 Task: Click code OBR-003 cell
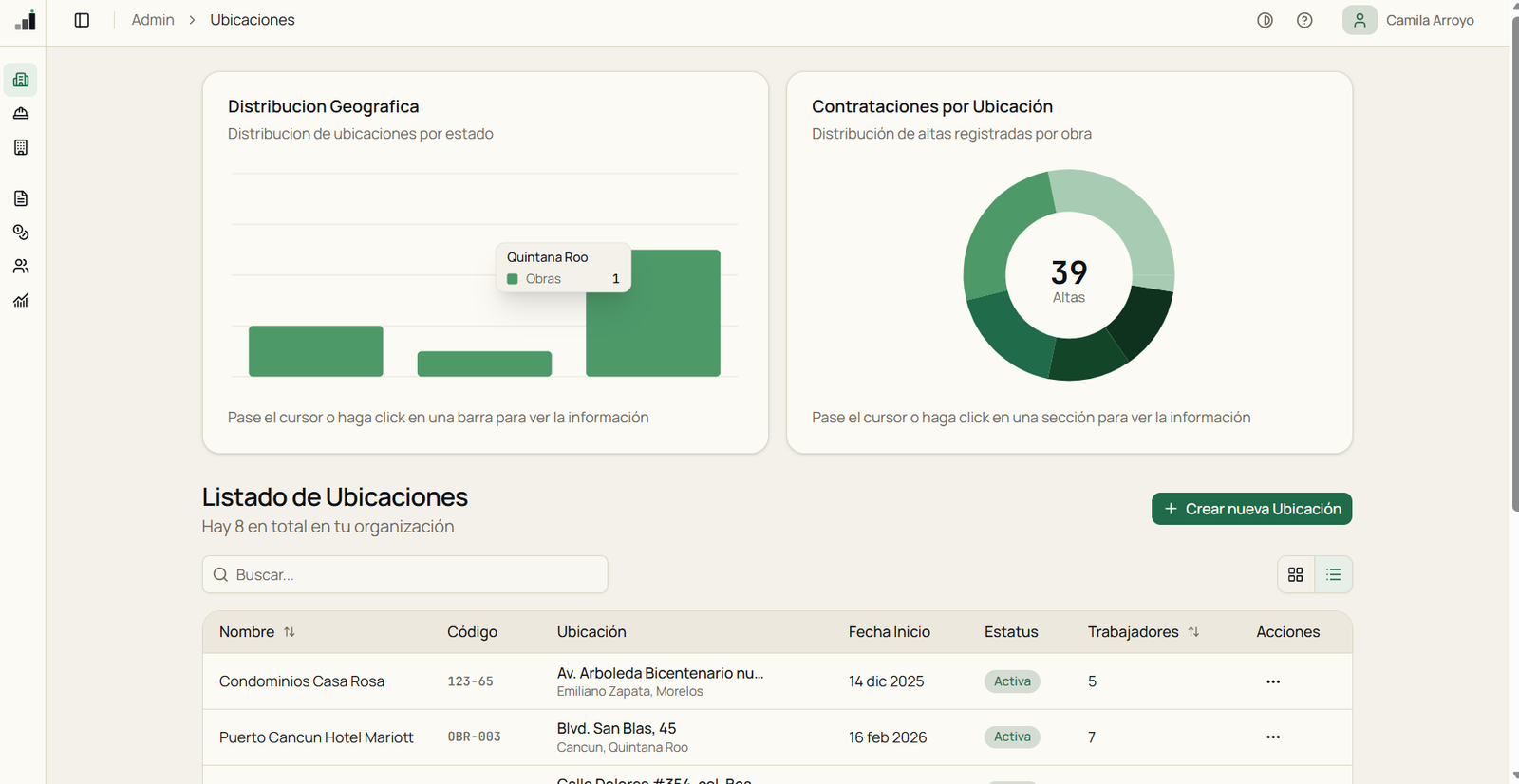pos(474,737)
